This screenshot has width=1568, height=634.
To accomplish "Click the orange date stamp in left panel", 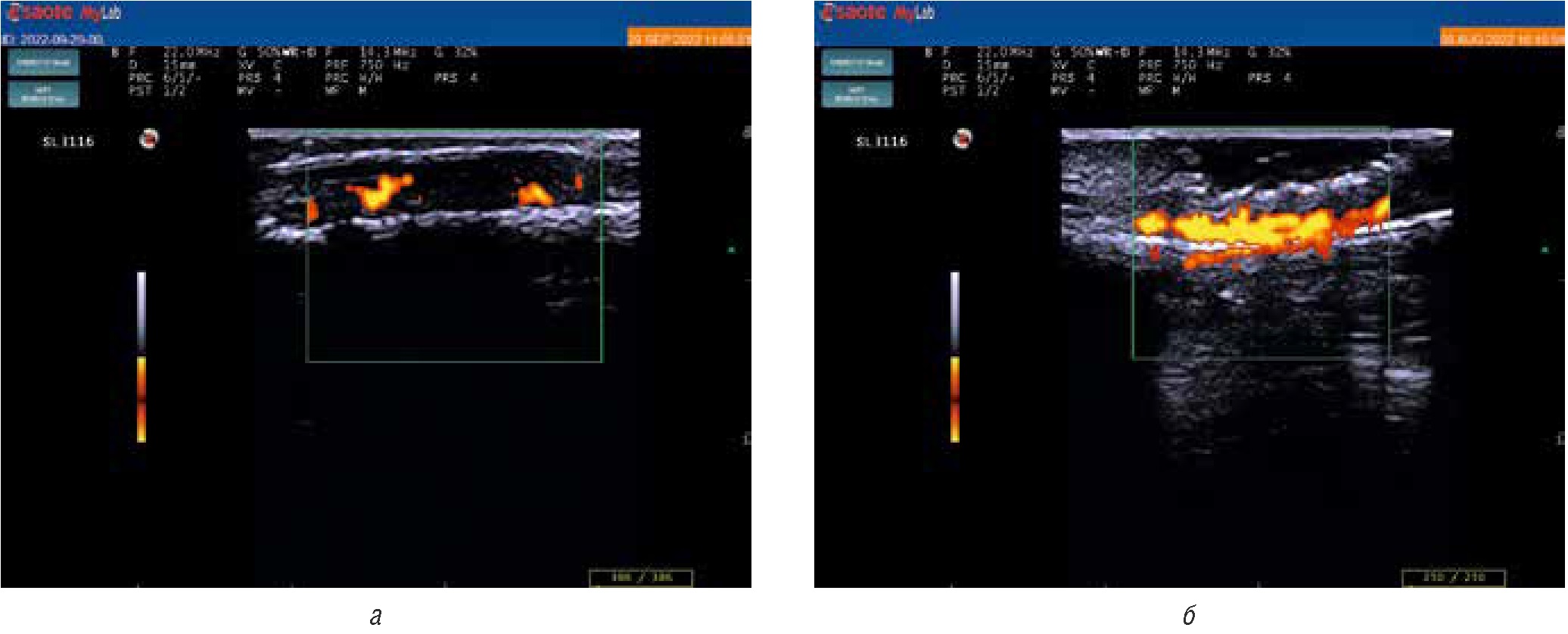I will pos(689,38).
